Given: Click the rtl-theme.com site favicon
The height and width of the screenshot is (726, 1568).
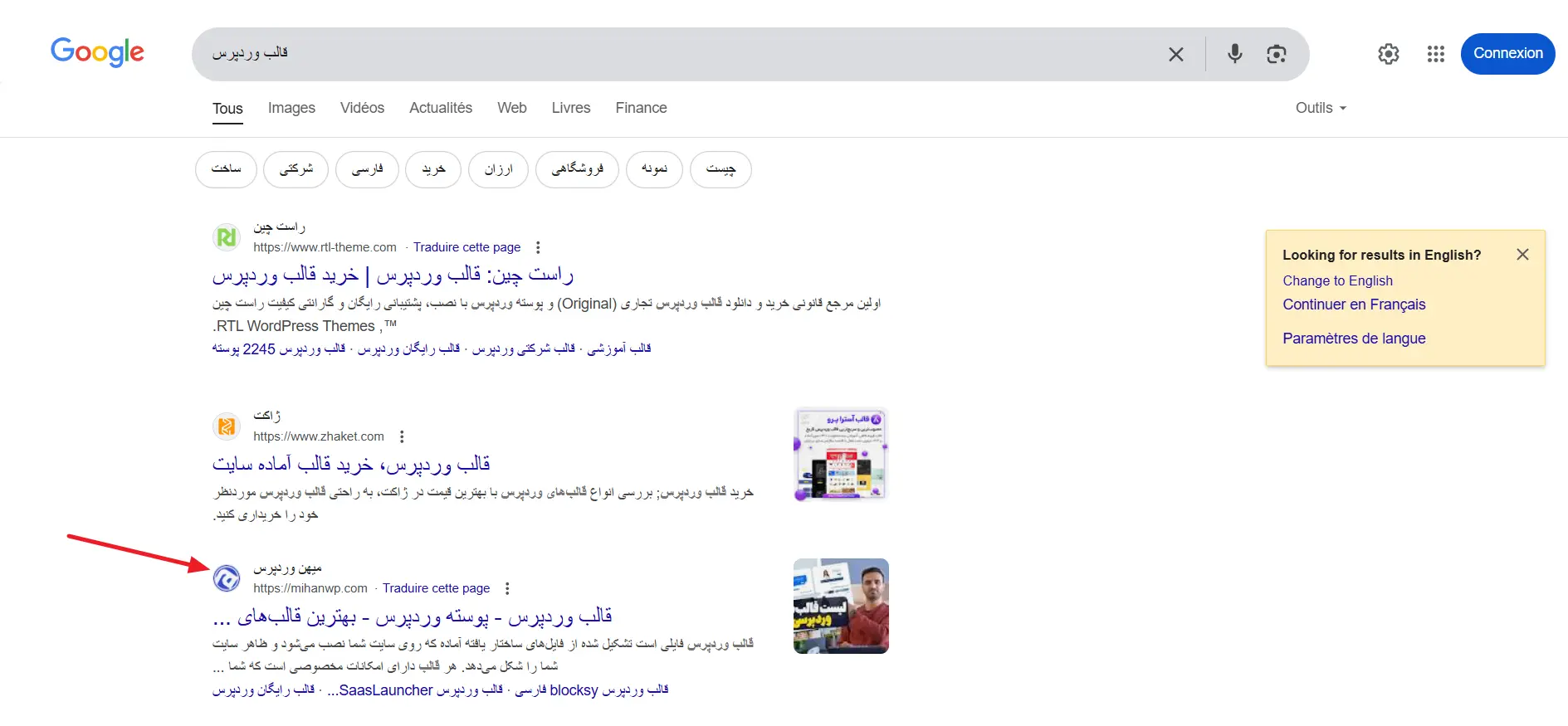Looking at the screenshot, I should point(227,237).
